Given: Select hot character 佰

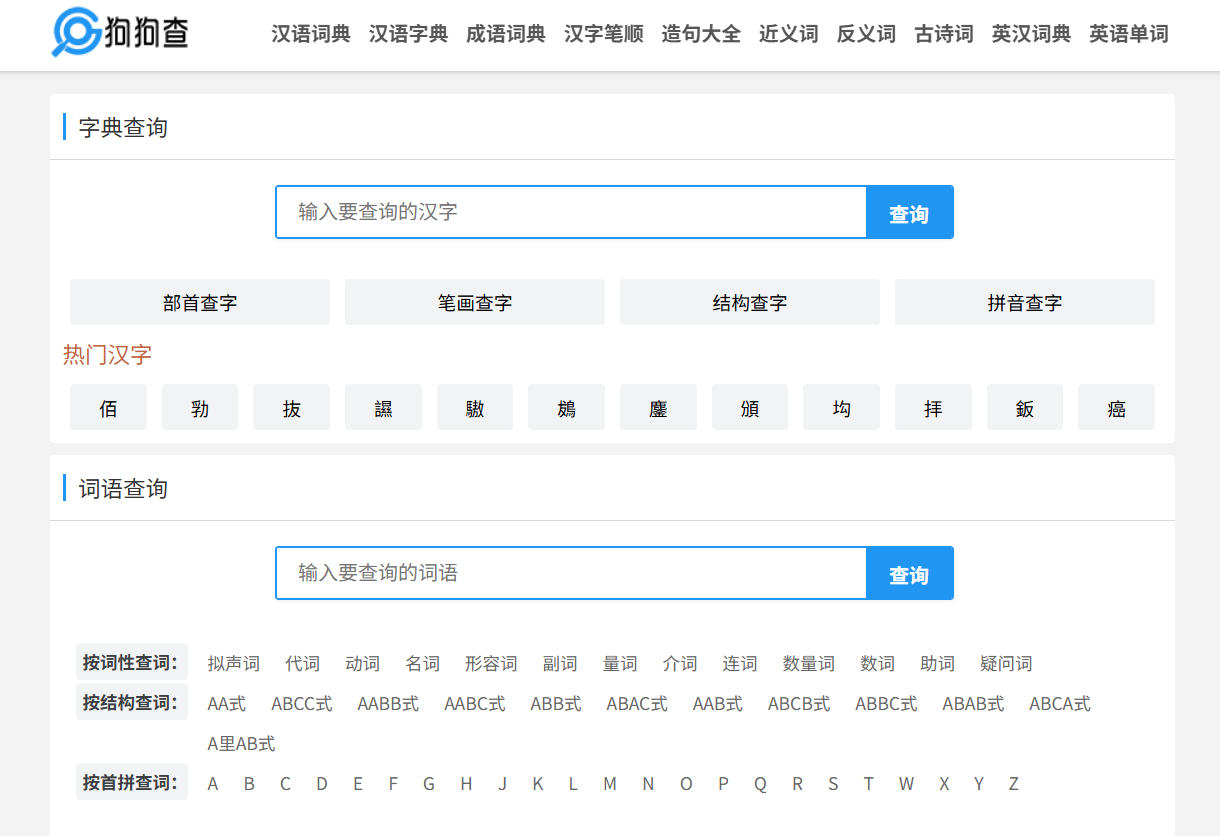Looking at the screenshot, I should pyautogui.click(x=108, y=407).
